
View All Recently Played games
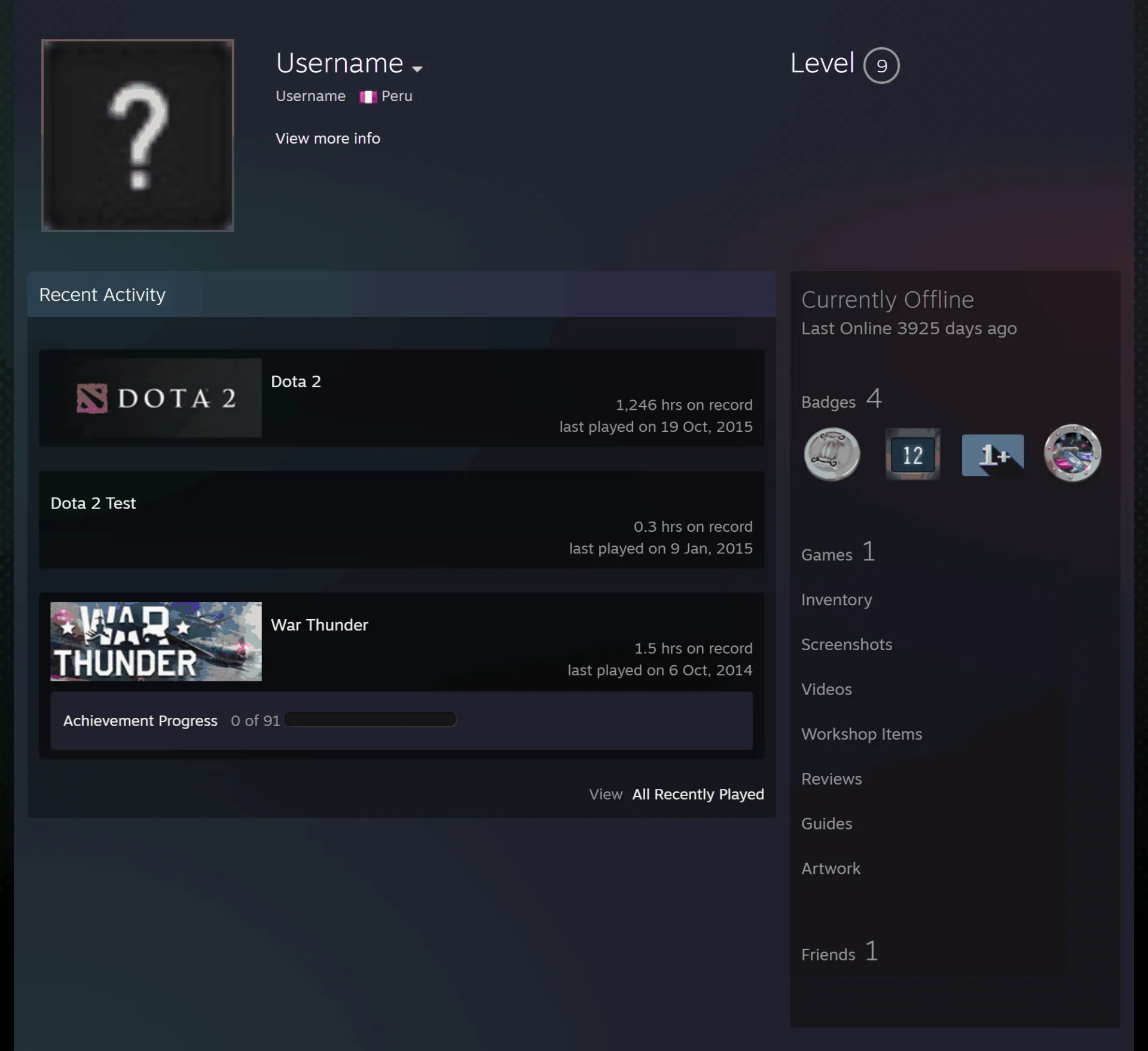(698, 794)
